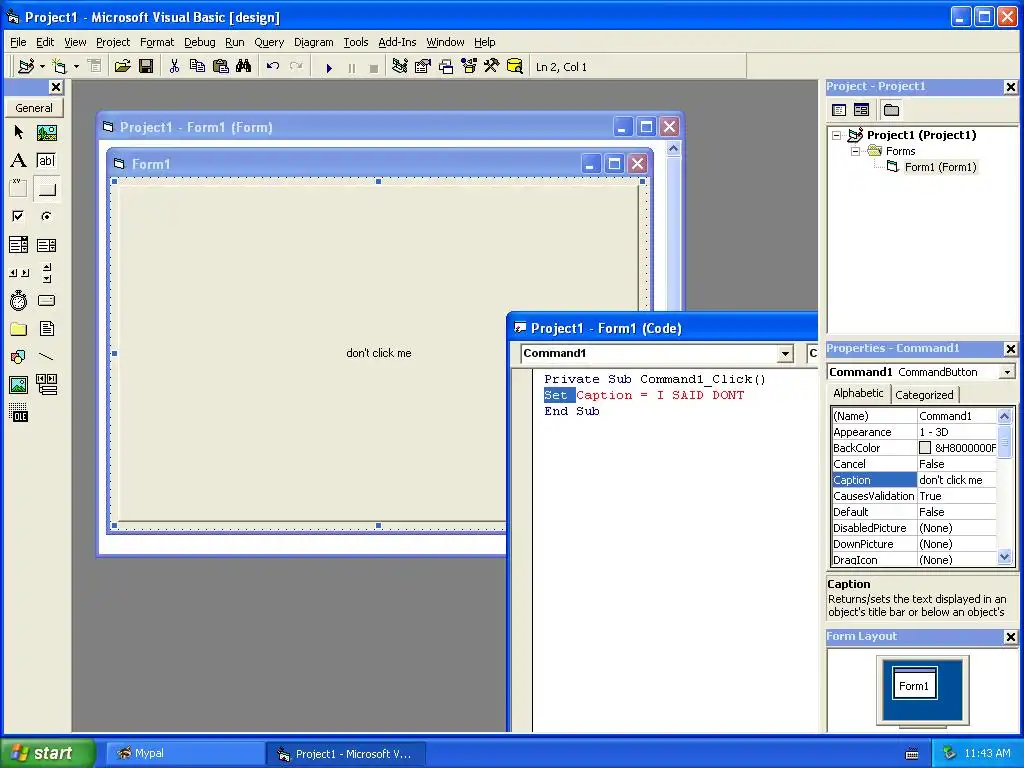
Task: Open the Debug menu
Action: (x=199, y=42)
